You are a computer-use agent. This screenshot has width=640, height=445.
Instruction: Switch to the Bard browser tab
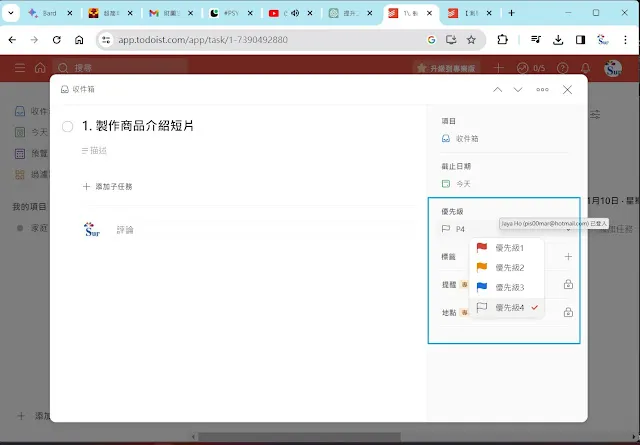[x=43, y=13]
